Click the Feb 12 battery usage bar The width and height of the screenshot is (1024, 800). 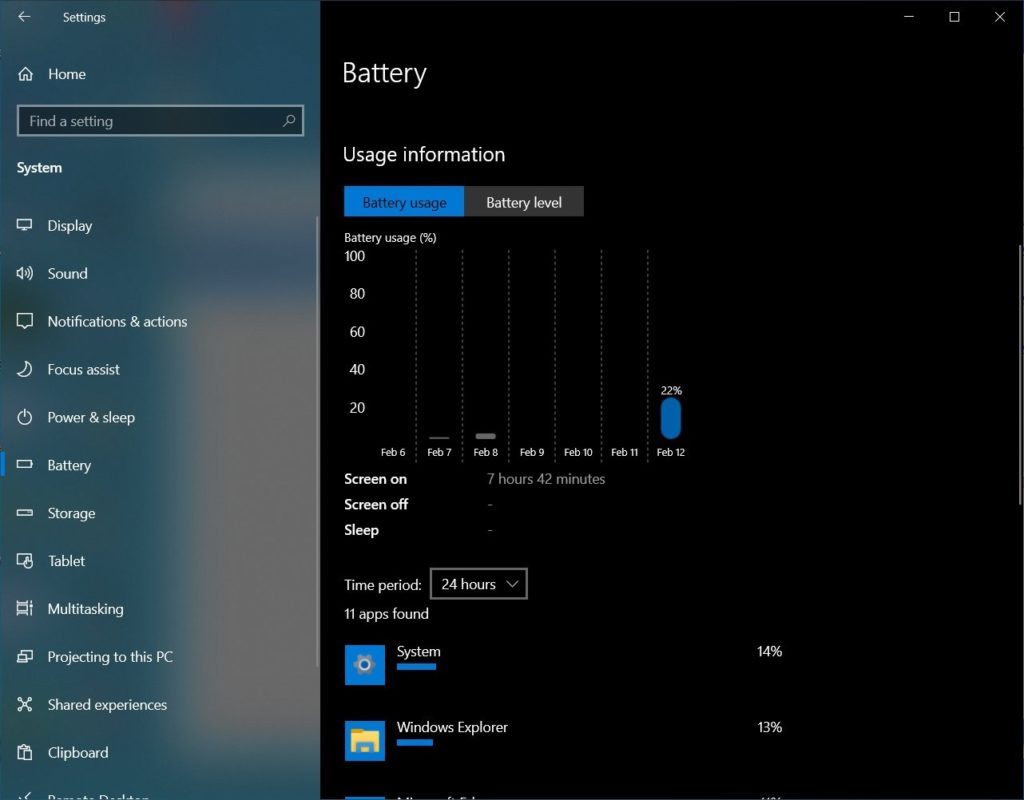[670, 418]
